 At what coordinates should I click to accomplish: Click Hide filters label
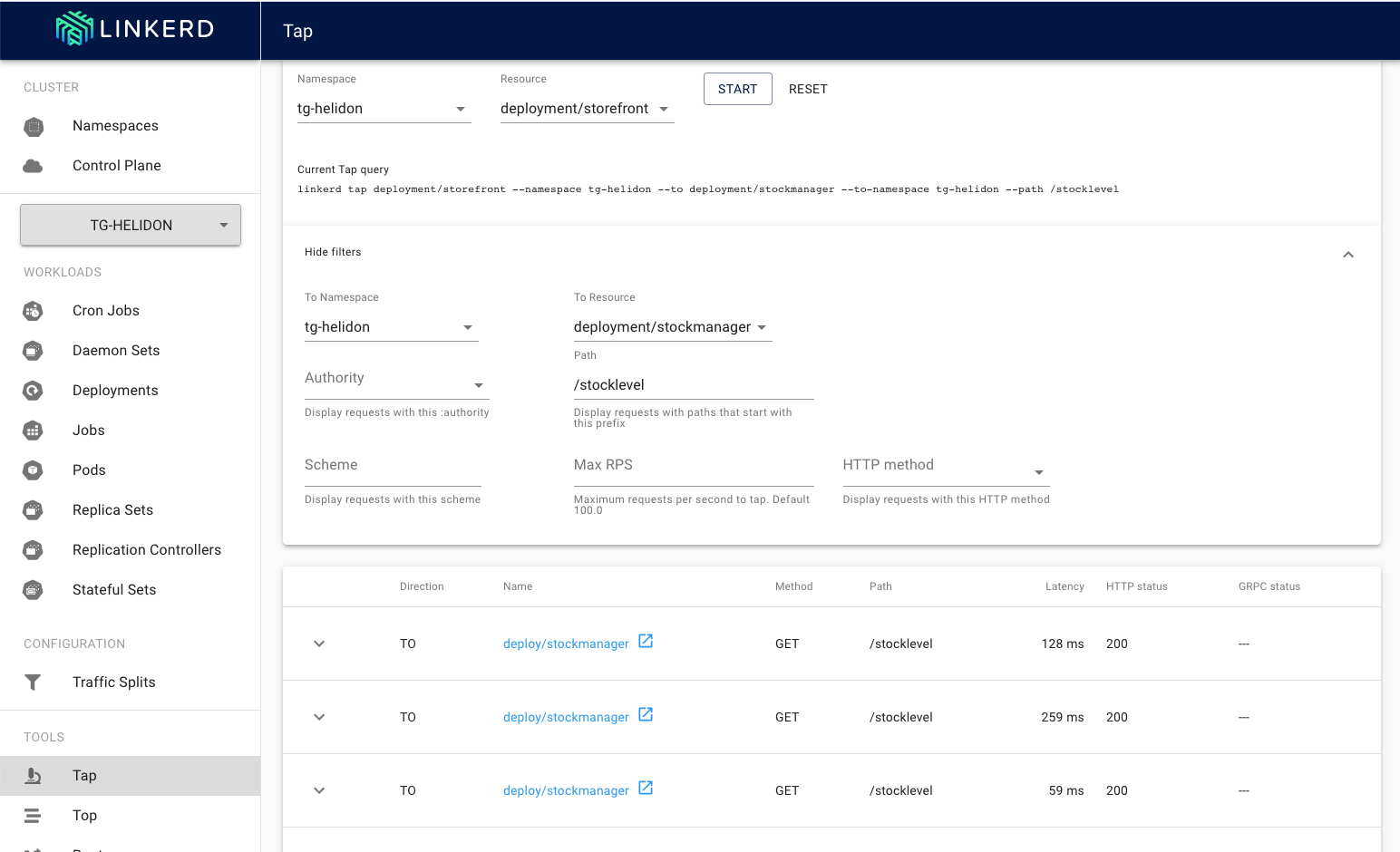[333, 252]
